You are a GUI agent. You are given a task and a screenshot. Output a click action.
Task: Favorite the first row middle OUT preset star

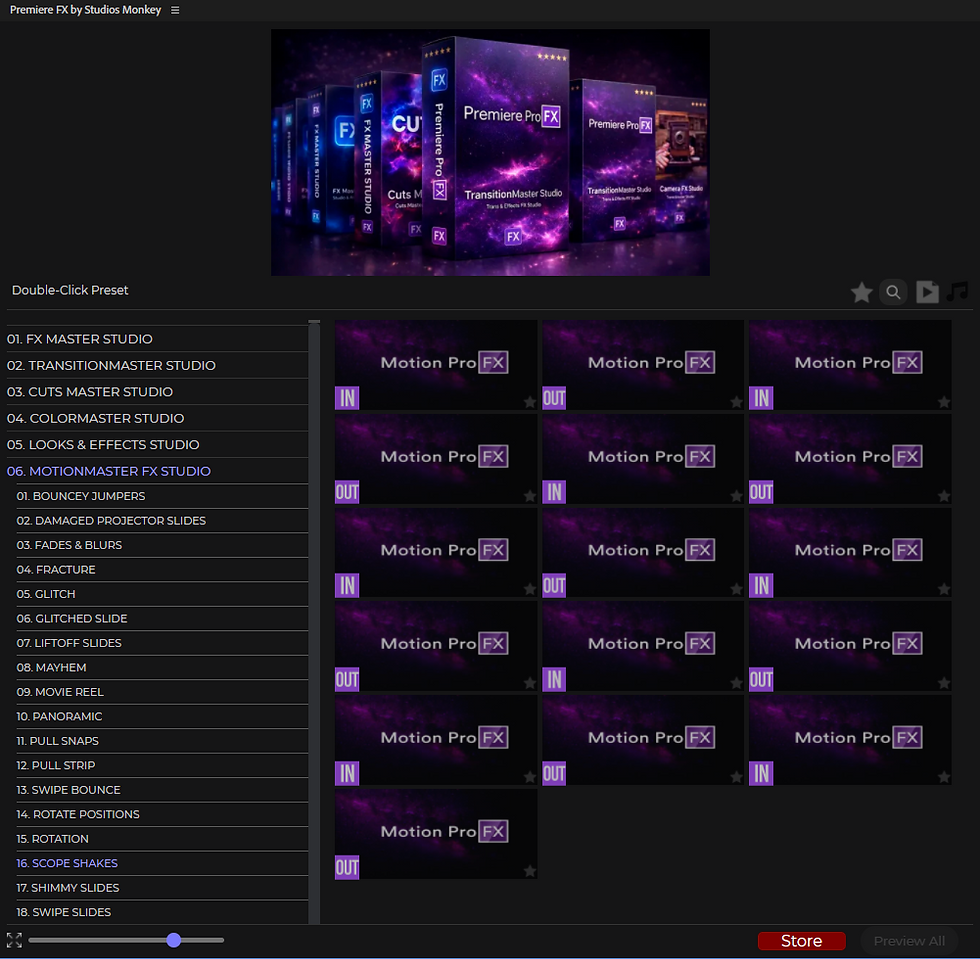pyautogui.click(x=736, y=402)
